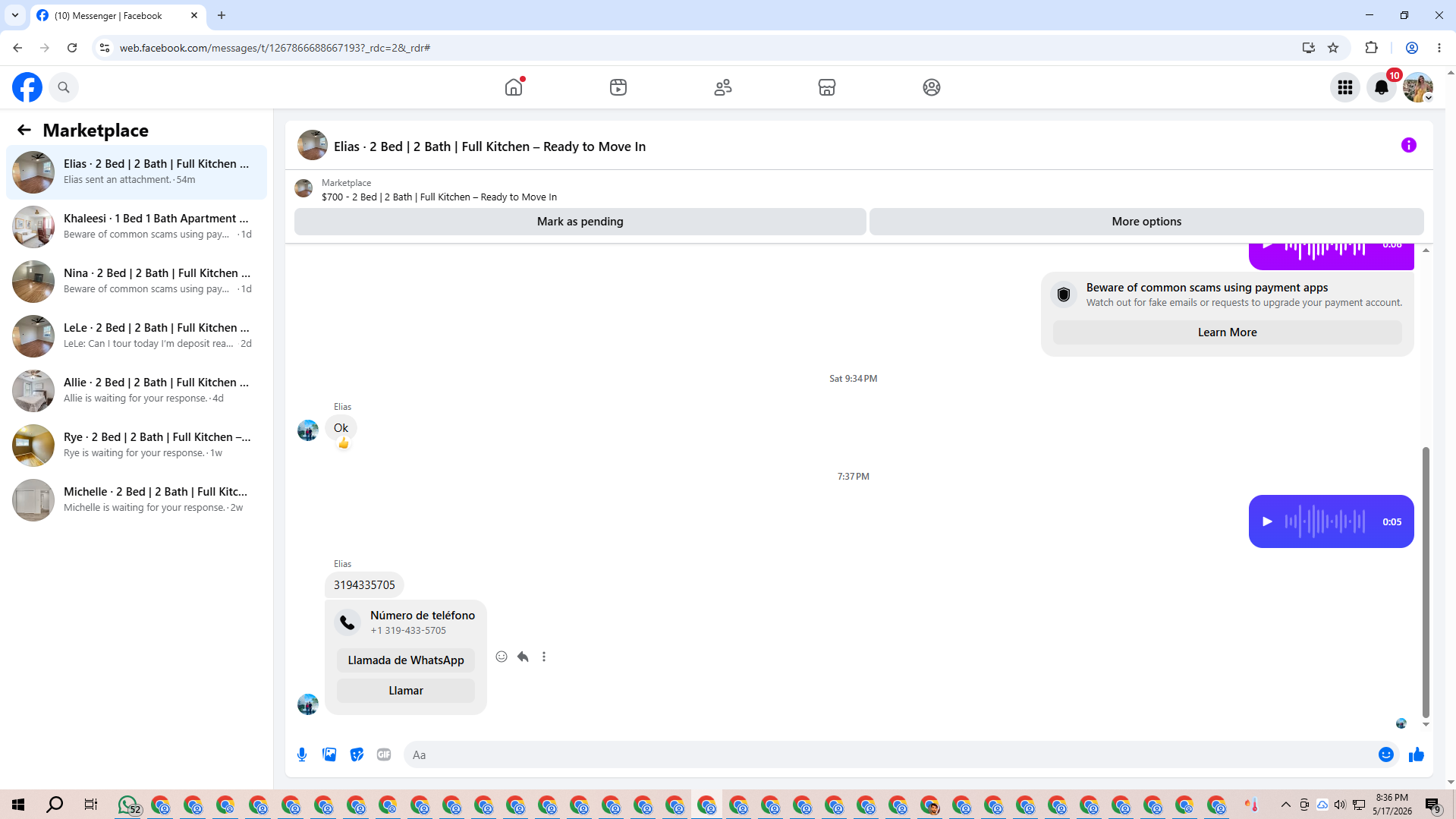Click the Facebook logo icon

(27, 87)
